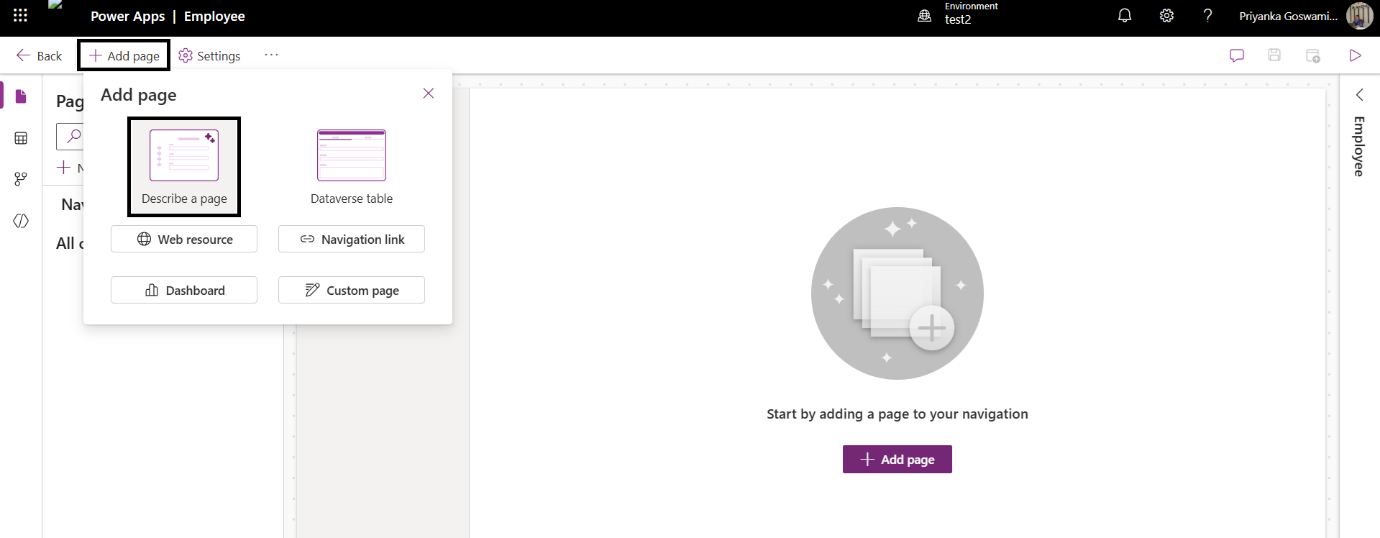This screenshot has width=1380, height=538.
Task: Click the help question mark icon
Action: click(x=1207, y=16)
